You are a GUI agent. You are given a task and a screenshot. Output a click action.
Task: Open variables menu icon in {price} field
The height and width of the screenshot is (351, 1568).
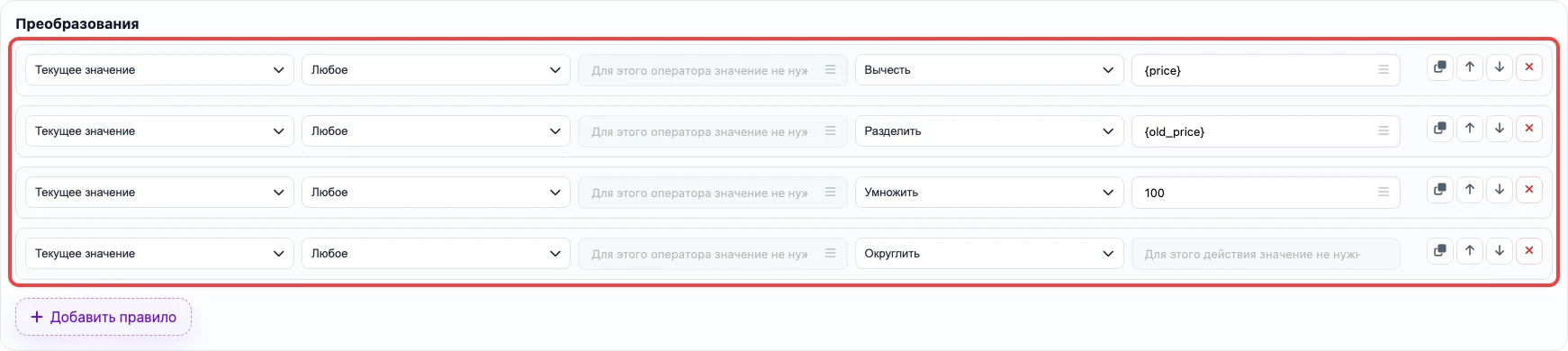point(1383,69)
